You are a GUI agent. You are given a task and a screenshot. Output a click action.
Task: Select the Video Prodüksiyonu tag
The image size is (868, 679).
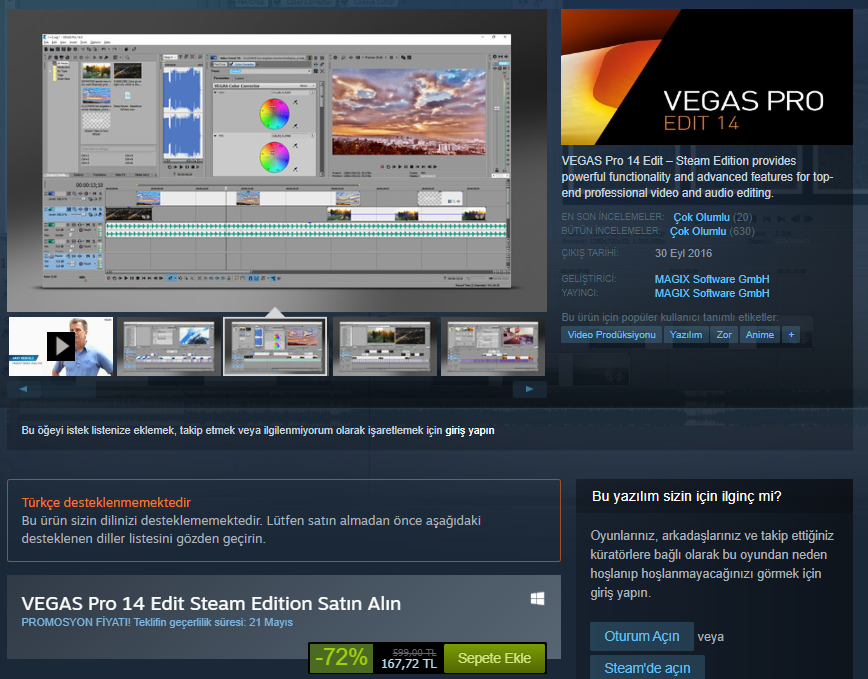pos(612,335)
